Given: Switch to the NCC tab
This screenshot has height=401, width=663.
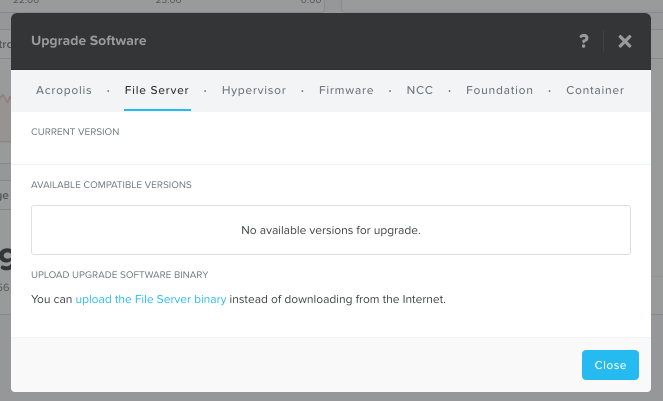Looking at the screenshot, I should pyautogui.click(x=420, y=90).
